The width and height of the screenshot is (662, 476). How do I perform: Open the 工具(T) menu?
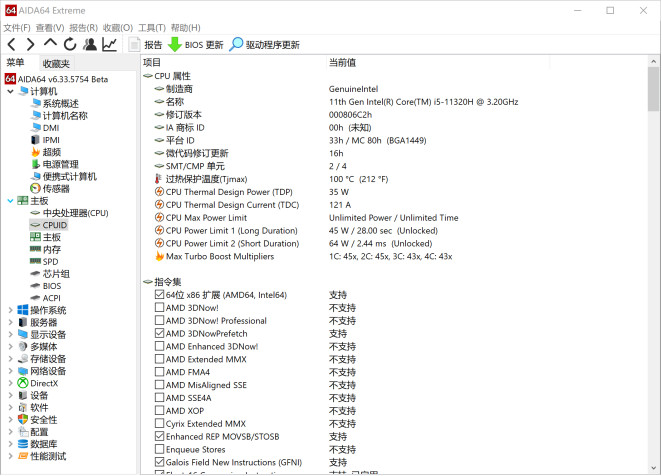[151, 28]
